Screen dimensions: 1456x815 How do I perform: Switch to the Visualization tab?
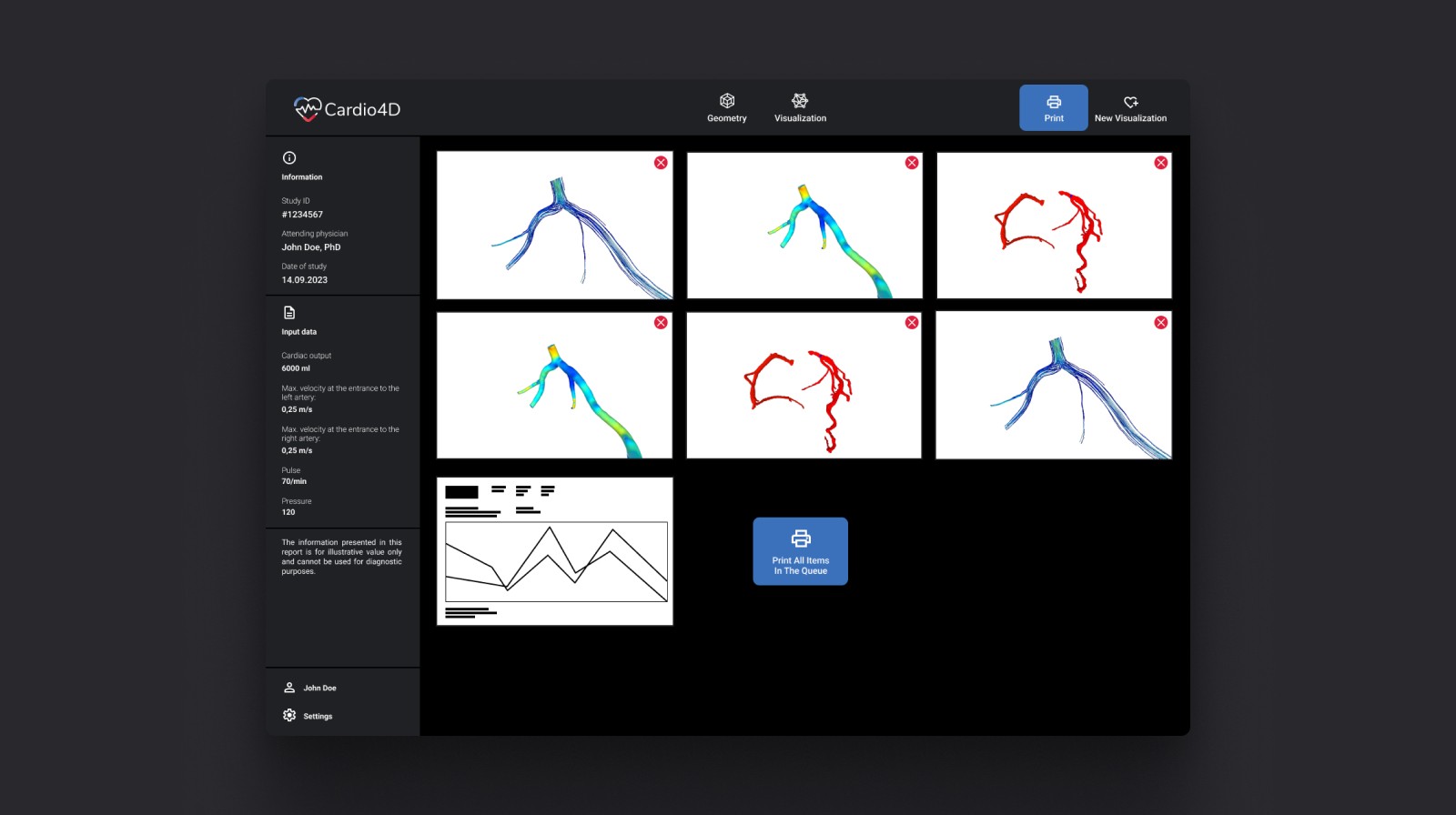(x=800, y=107)
